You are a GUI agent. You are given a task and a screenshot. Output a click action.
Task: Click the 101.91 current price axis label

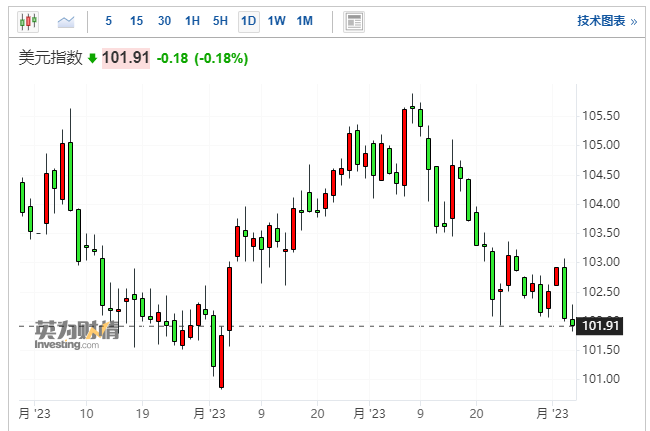[600, 326]
